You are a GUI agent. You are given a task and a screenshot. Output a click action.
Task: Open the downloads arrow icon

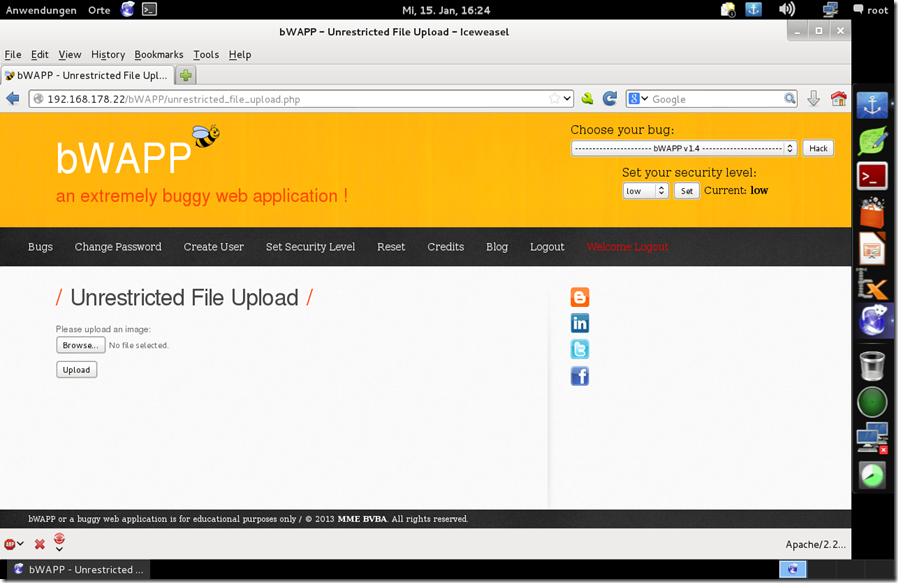click(x=813, y=99)
